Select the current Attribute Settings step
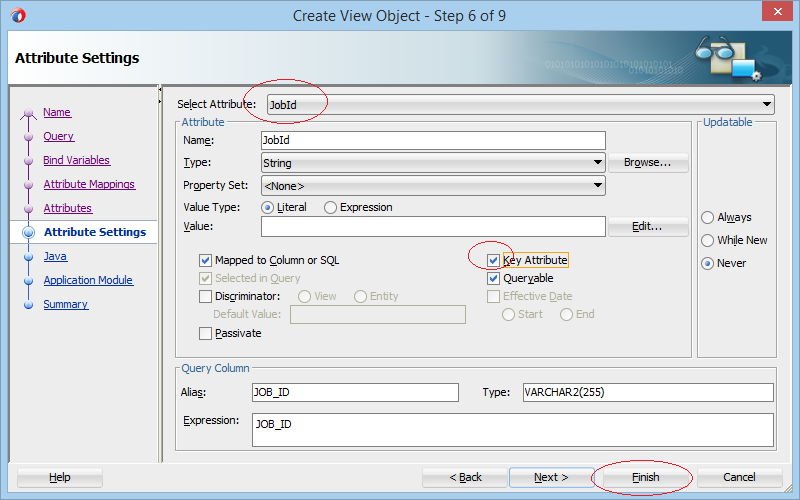Viewport: 800px width, 500px height. [x=95, y=232]
